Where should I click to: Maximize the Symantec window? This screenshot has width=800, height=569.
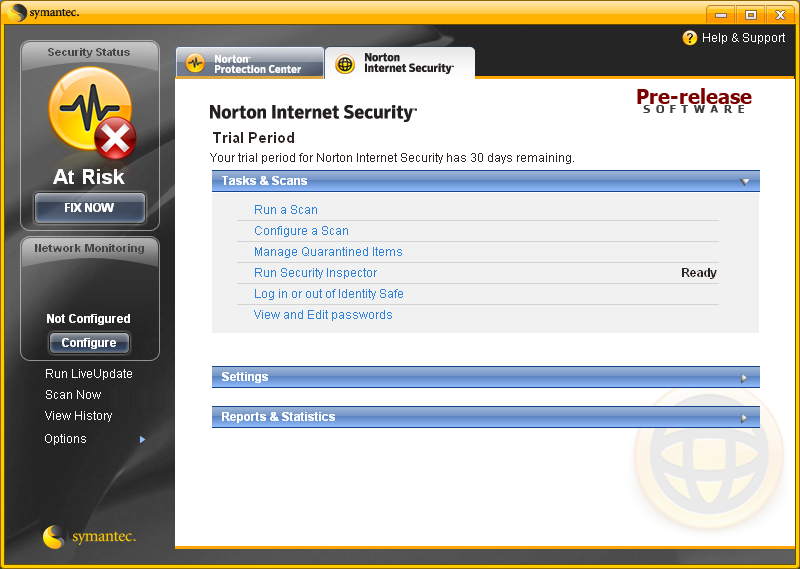pyautogui.click(x=751, y=14)
